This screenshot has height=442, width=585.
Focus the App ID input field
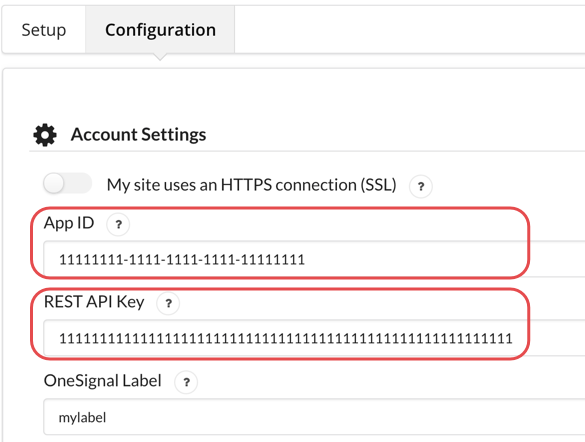point(314,259)
